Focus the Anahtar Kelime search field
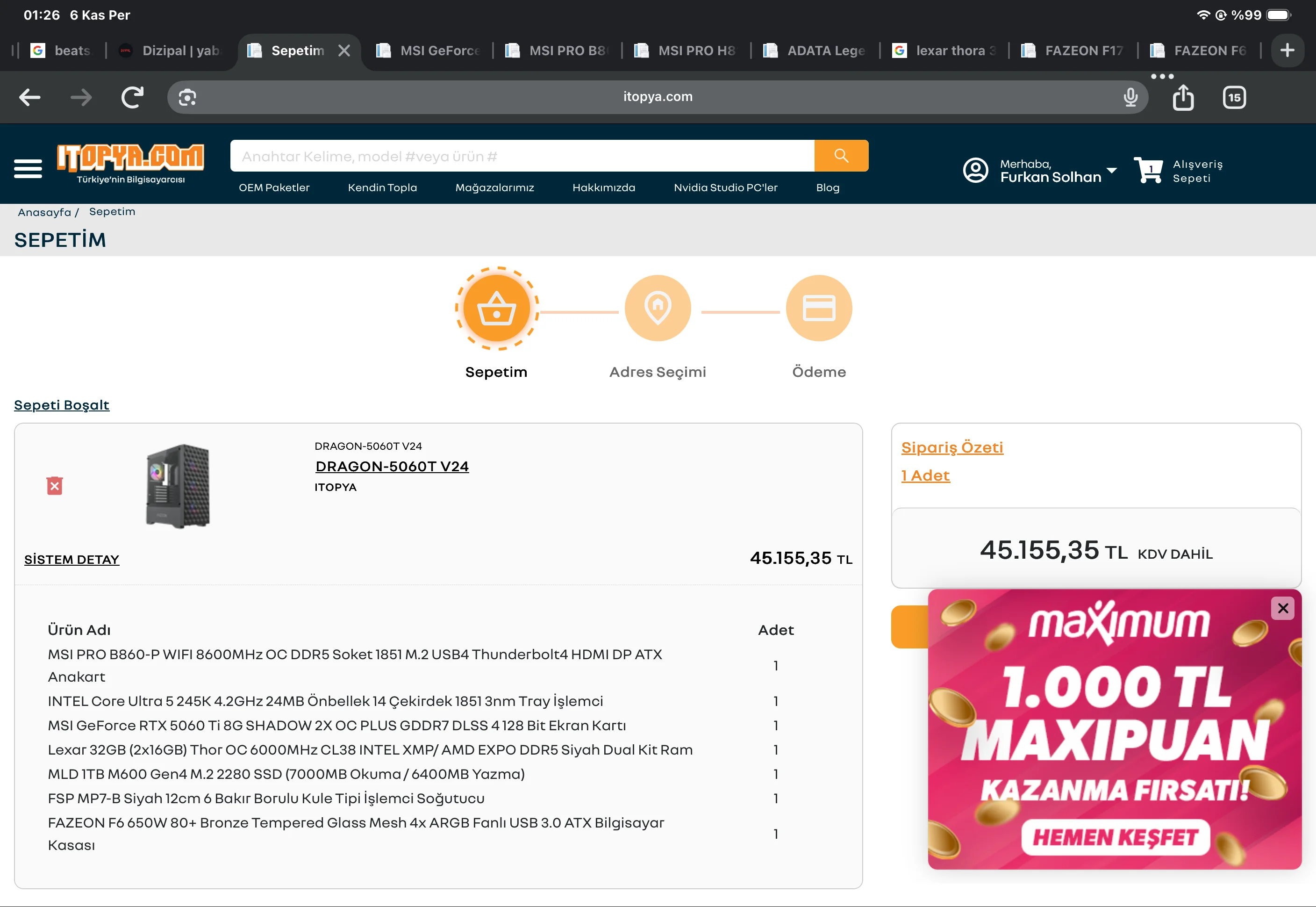The width and height of the screenshot is (1316, 907). [x=522, y=156]
